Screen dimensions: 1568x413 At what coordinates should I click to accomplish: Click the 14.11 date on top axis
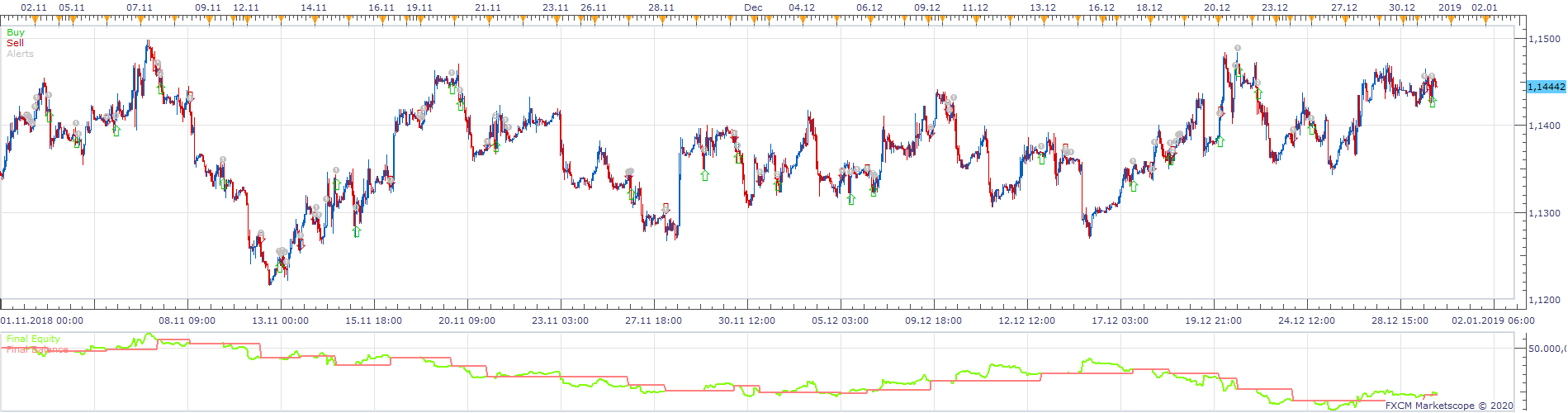[x=314, y=7]
